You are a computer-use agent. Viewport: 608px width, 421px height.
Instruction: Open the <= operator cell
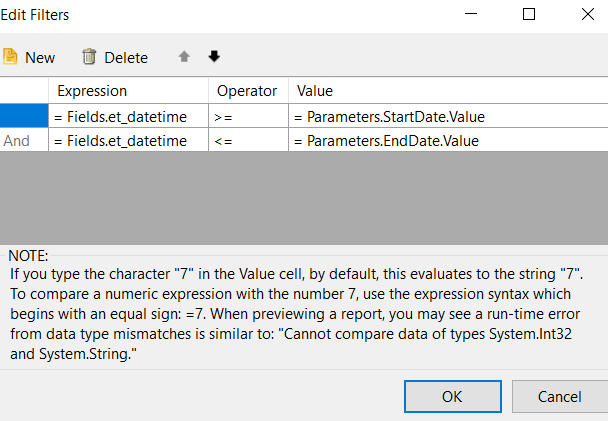point(248,141)
